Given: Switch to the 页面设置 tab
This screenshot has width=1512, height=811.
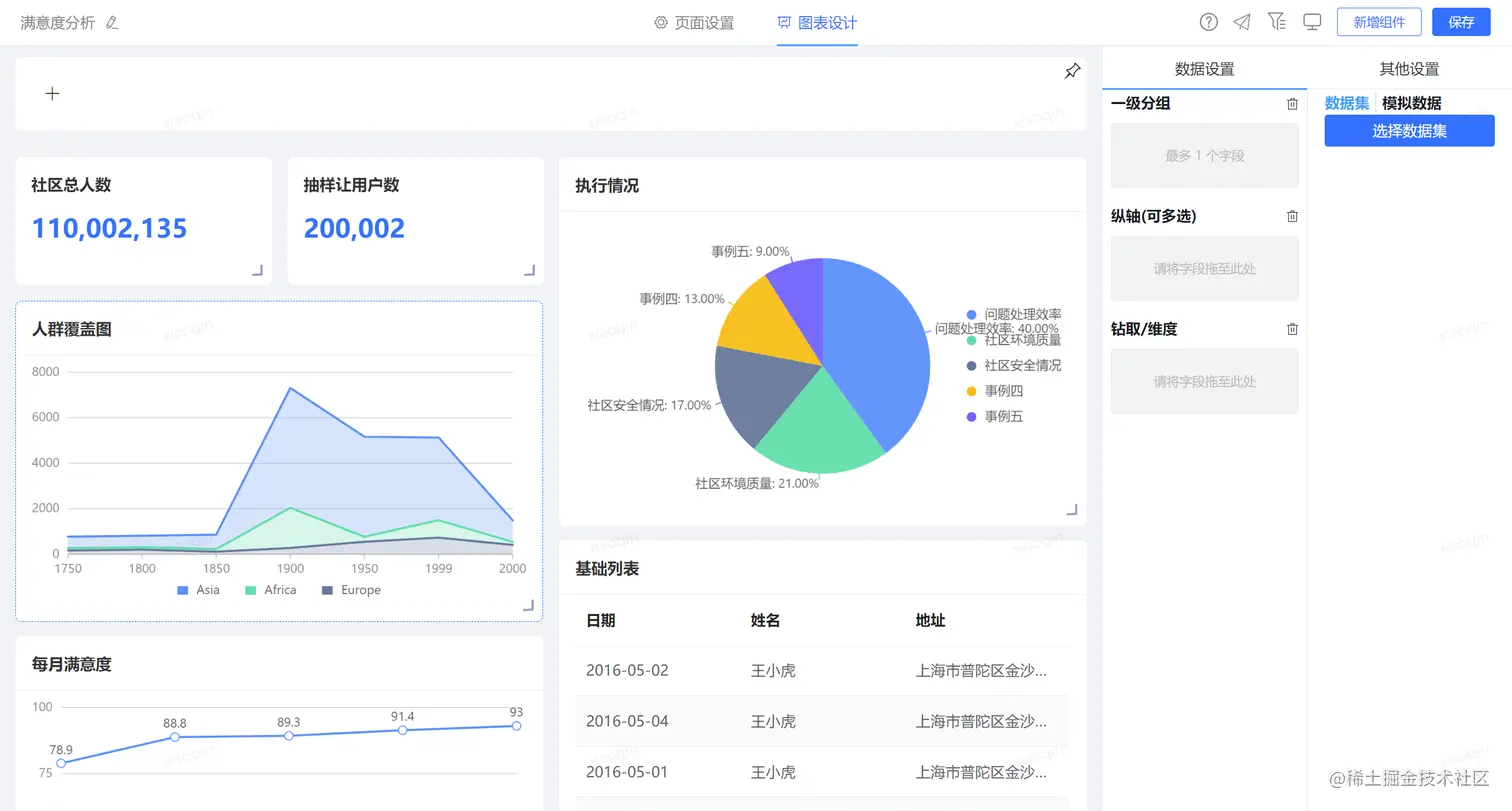Looking at the screenshot, I should point(694,22).
